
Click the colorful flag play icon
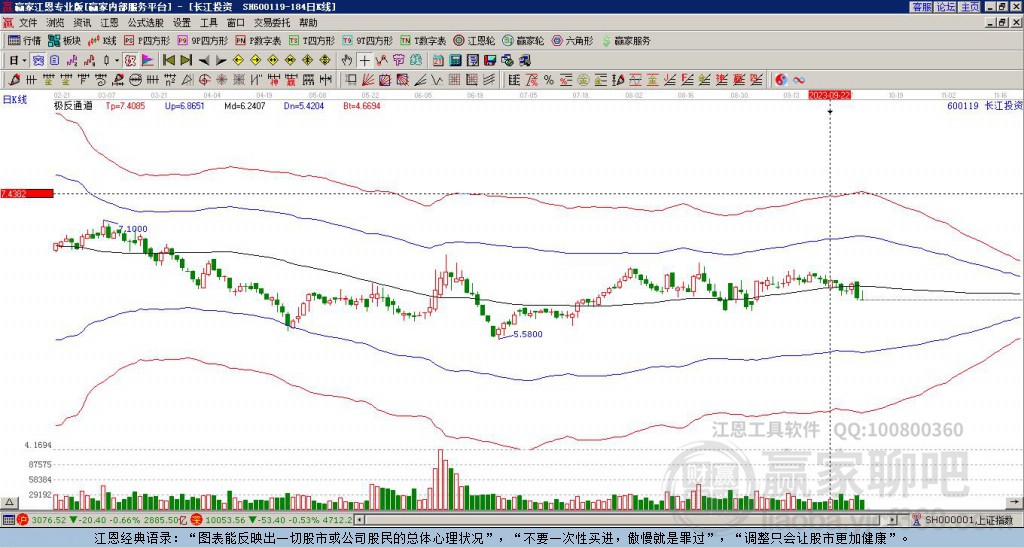(148, 60)
